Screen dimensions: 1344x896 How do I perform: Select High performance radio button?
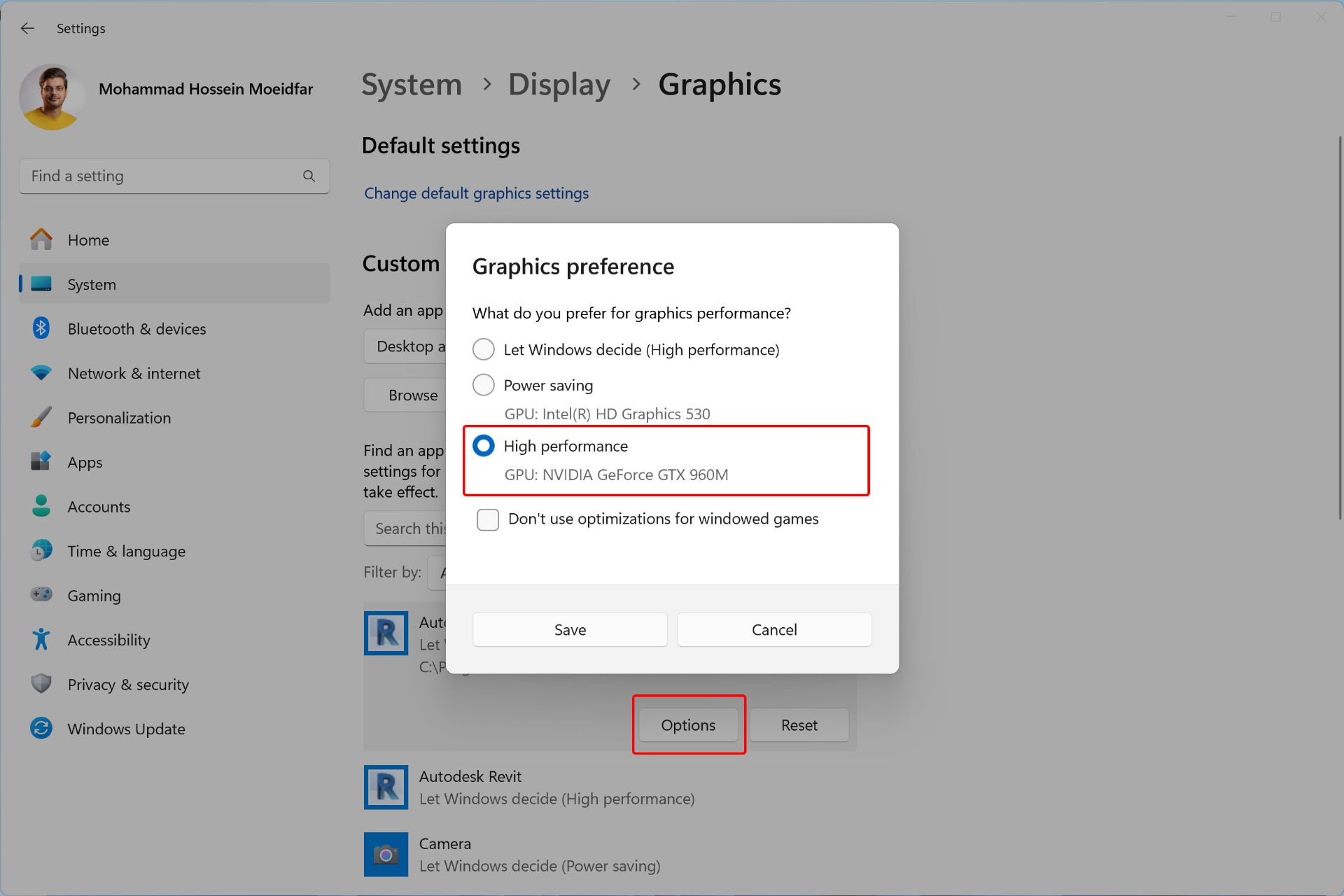pyautogui.click(x=484, y=446)
